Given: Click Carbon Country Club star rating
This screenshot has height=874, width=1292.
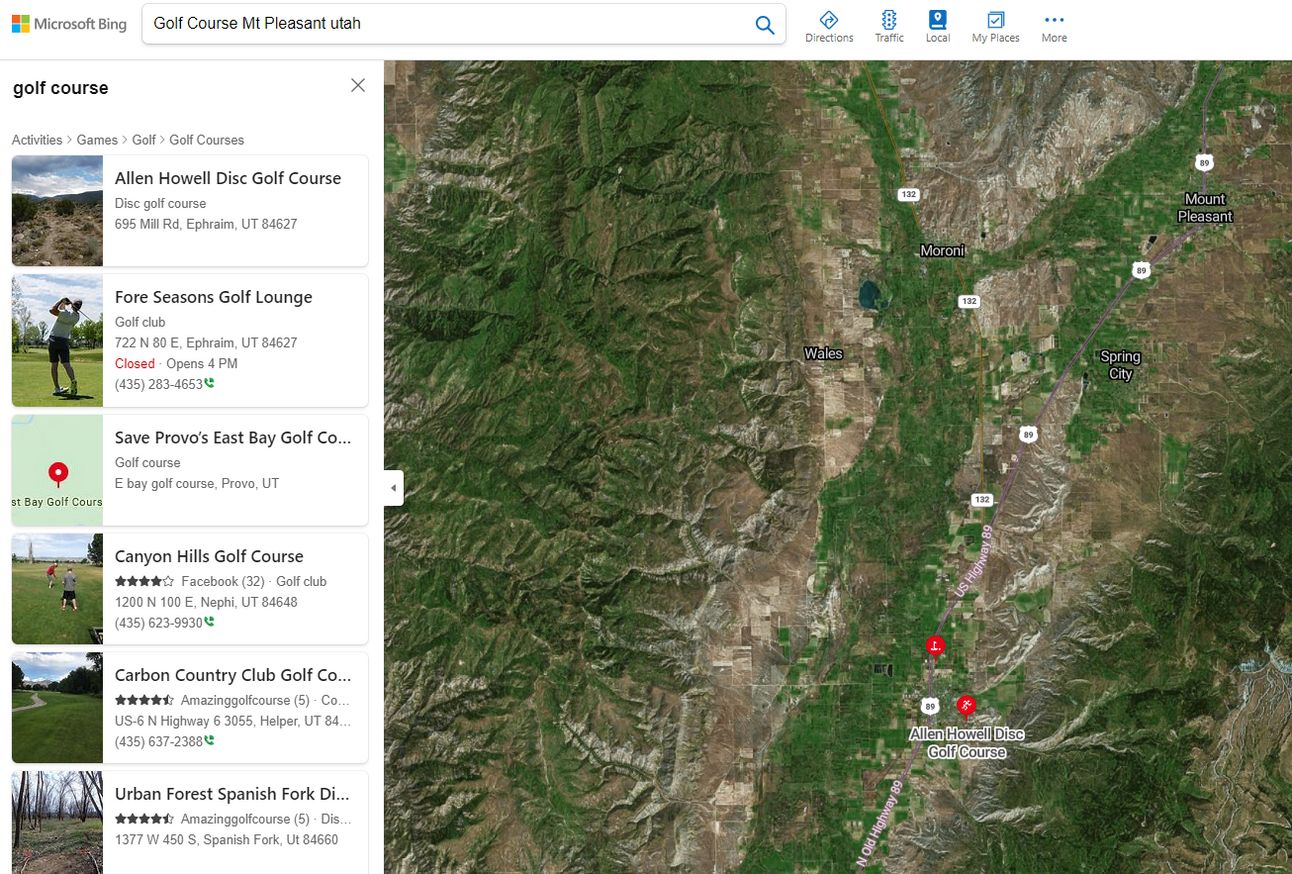Looking at the screenshot, I should (x=144, y=700).
